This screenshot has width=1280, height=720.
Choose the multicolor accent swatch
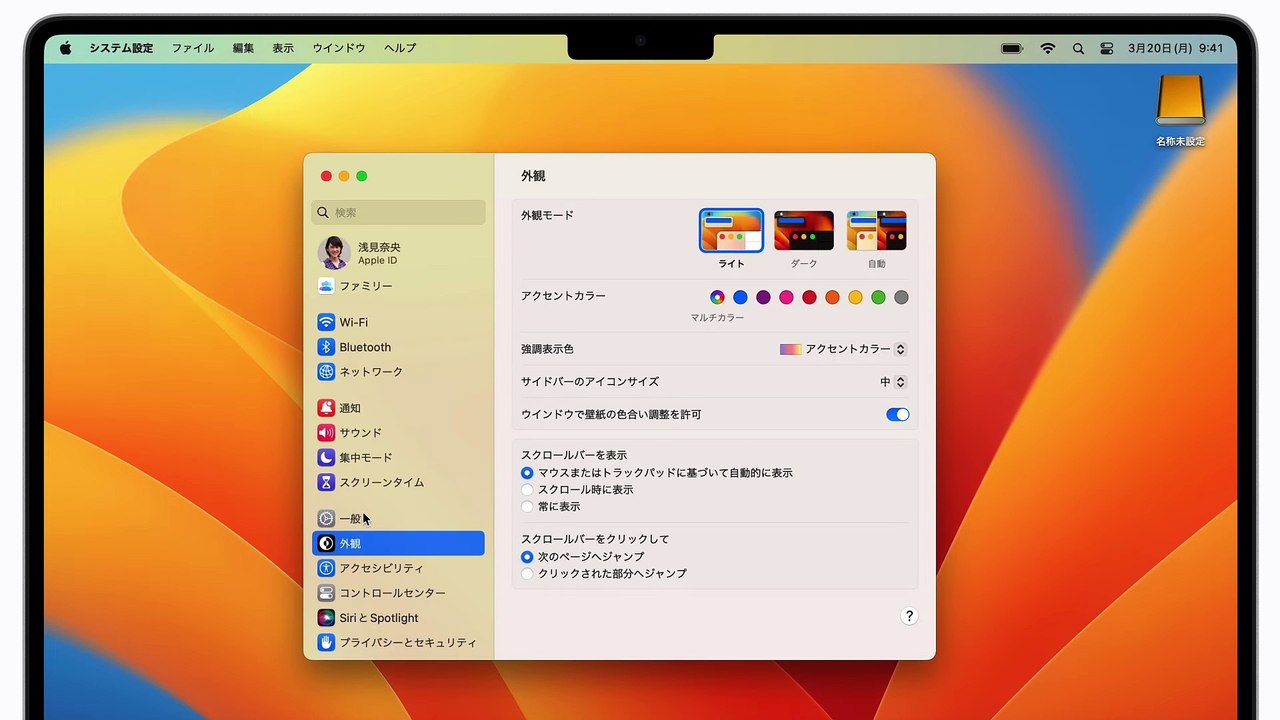717,297
